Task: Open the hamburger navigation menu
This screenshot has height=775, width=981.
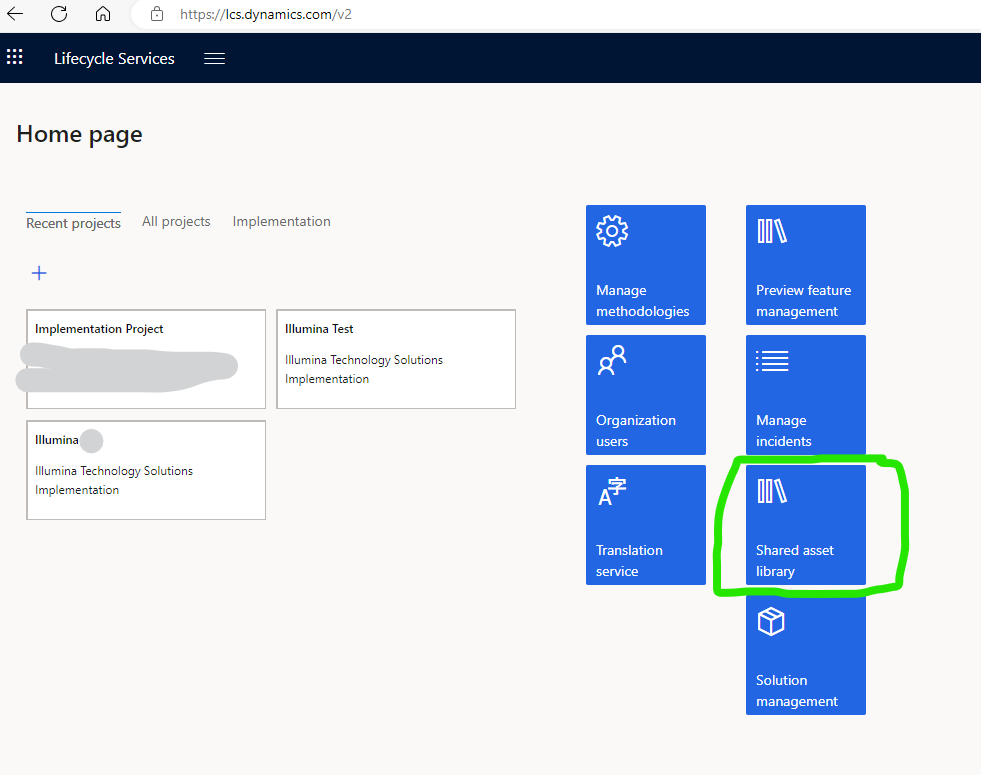Action: (213, 57)
